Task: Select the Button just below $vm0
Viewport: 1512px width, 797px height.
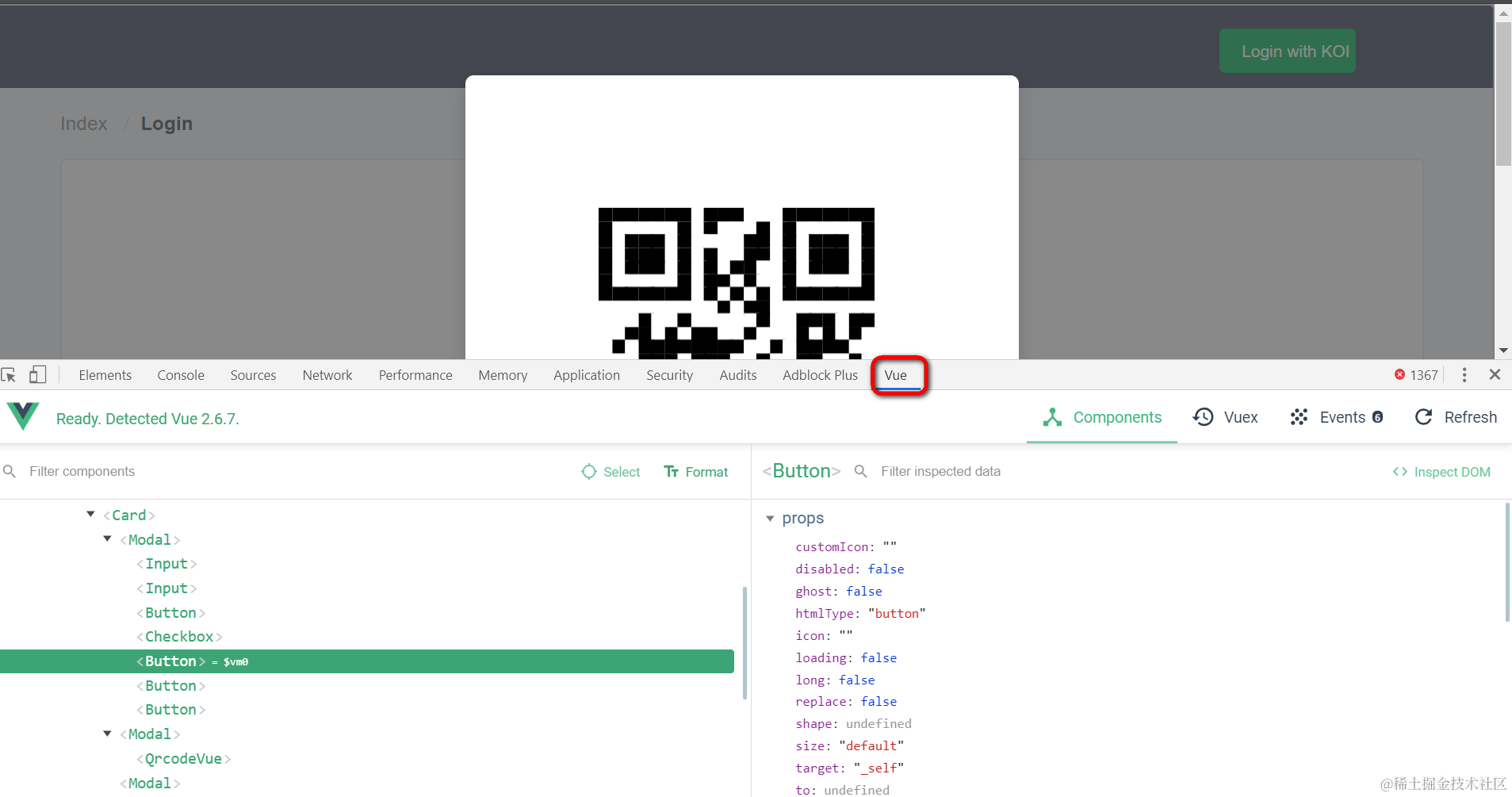Action: click(170, 686)
